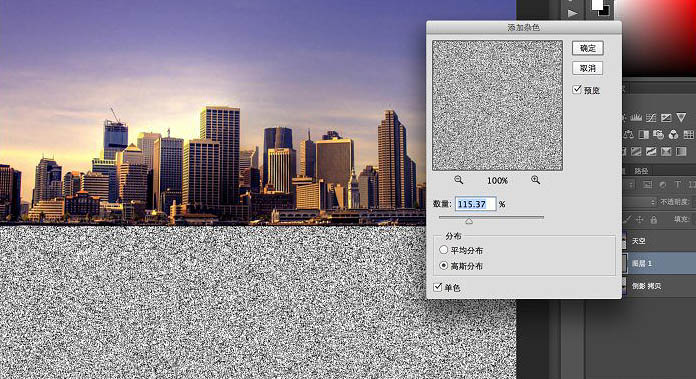Image resolution: width=696 pixels, height=379 pixels.
Task: Click the noise preview thumbnail in dialog
Action: tap(498, 106)
